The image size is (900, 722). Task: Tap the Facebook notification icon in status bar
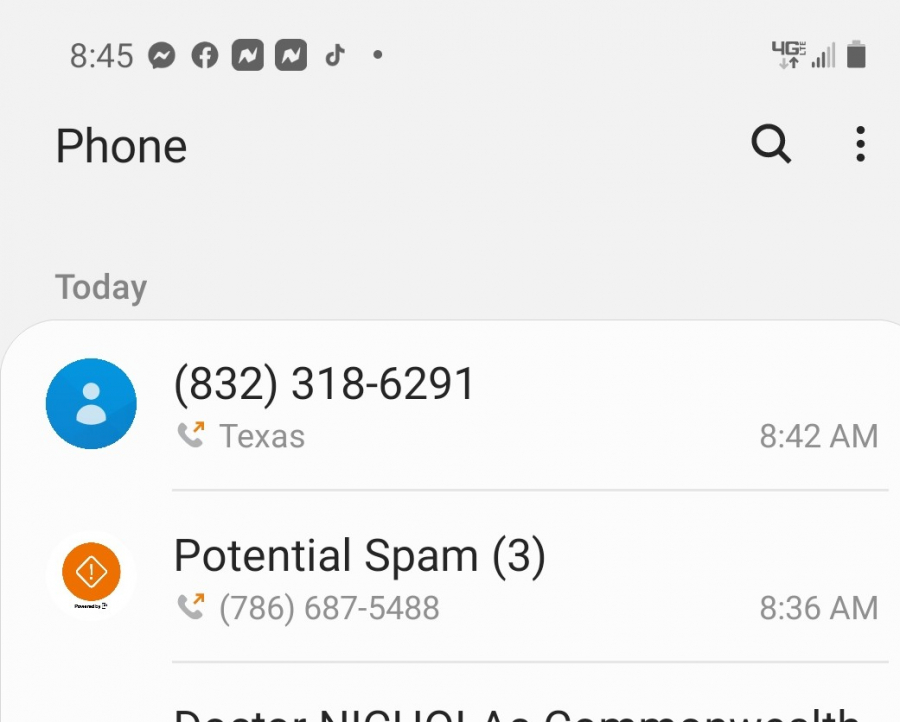click(x=205, y=56)
